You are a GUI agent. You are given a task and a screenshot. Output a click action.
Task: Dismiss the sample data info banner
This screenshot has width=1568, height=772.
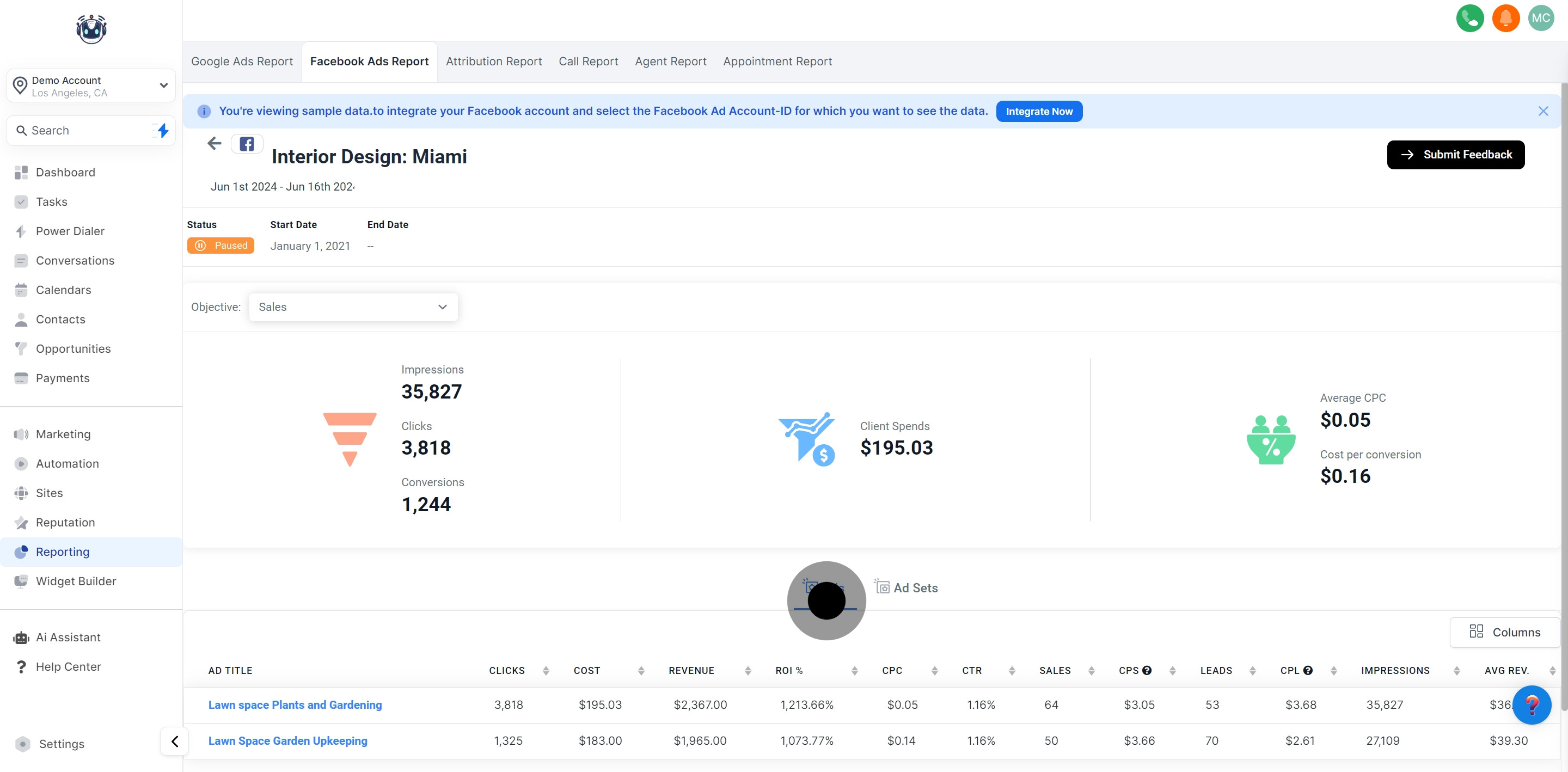1543,111
